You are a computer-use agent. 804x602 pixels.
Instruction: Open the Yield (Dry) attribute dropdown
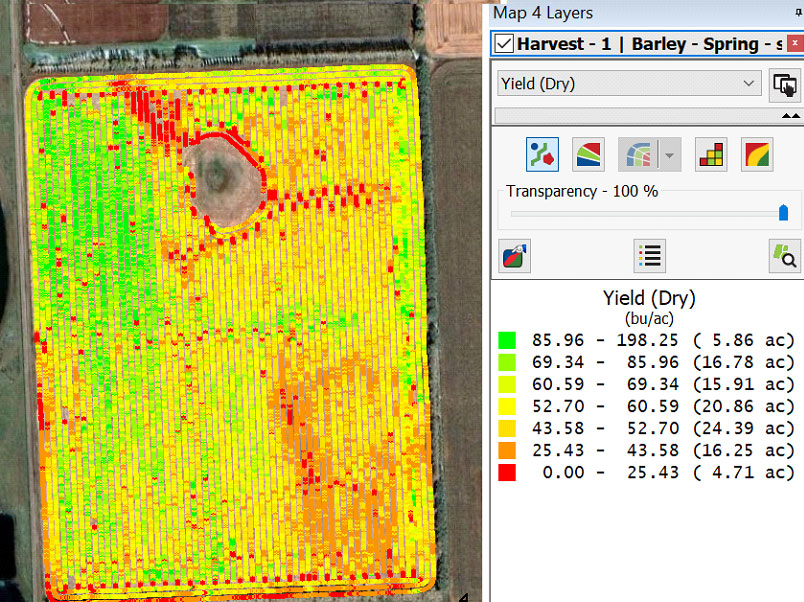[629, 84]
